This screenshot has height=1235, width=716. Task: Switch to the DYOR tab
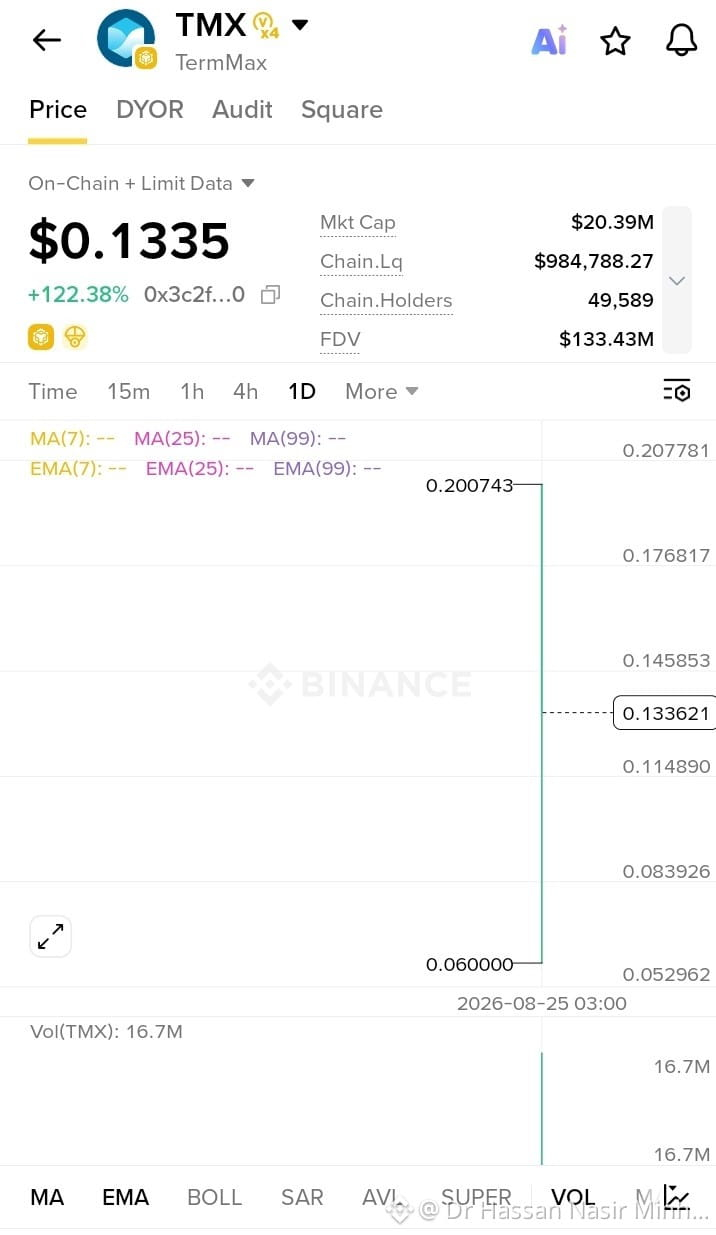(x=150, y=109)
